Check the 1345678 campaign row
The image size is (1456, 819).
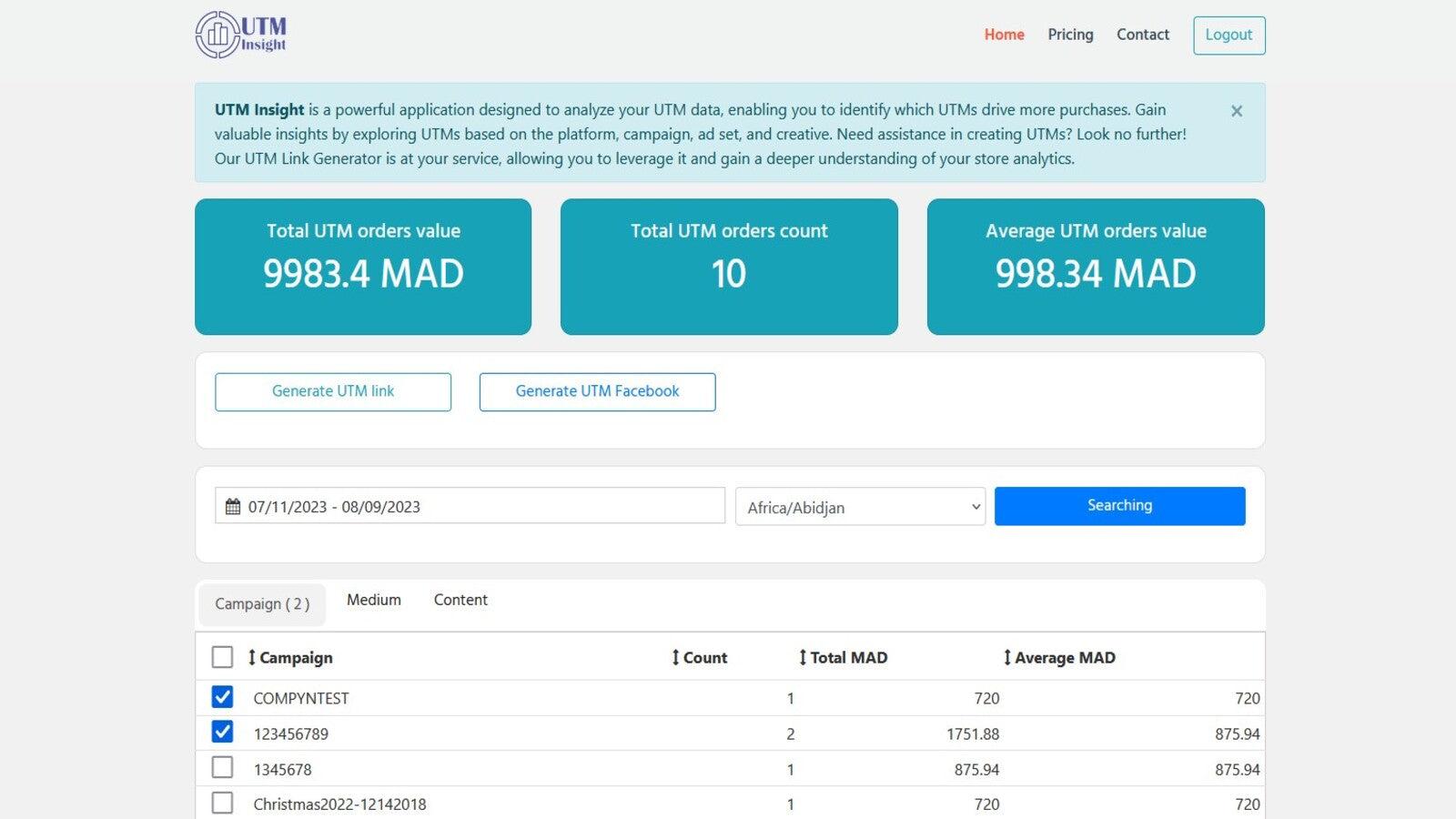pyautogui.click(x=222, y=768)
